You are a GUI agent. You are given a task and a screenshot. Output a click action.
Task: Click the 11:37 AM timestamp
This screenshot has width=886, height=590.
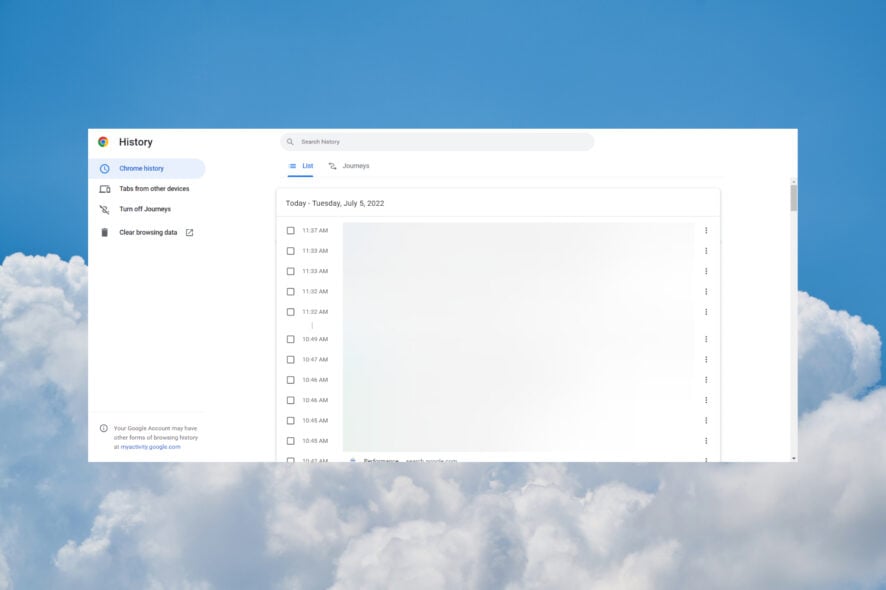[315, 231]
